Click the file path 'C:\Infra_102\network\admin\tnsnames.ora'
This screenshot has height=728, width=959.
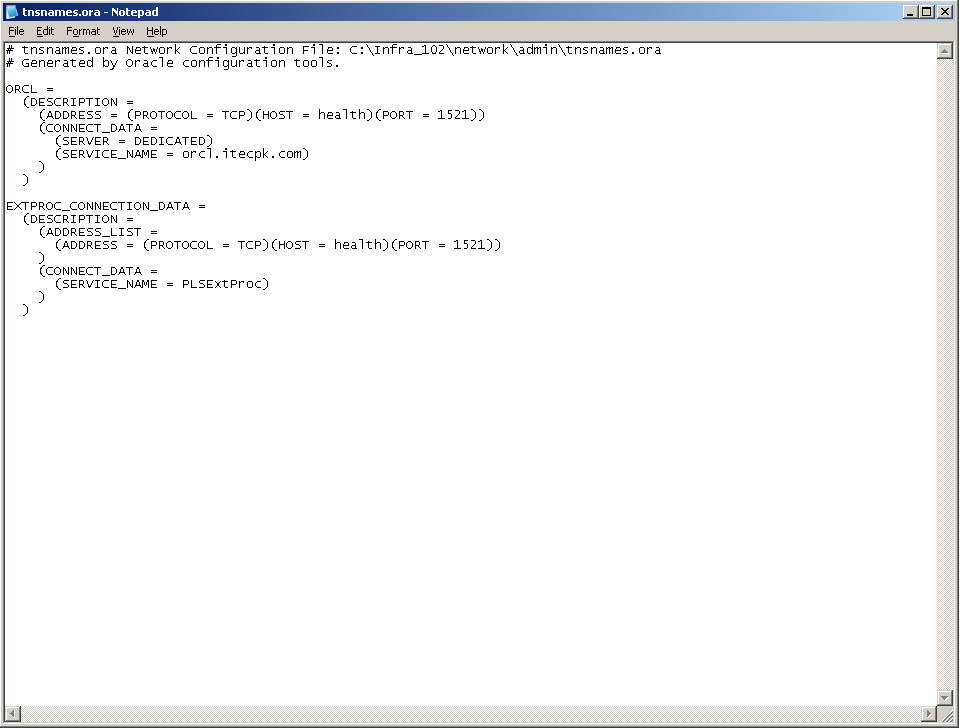click(x=505, y=50)
